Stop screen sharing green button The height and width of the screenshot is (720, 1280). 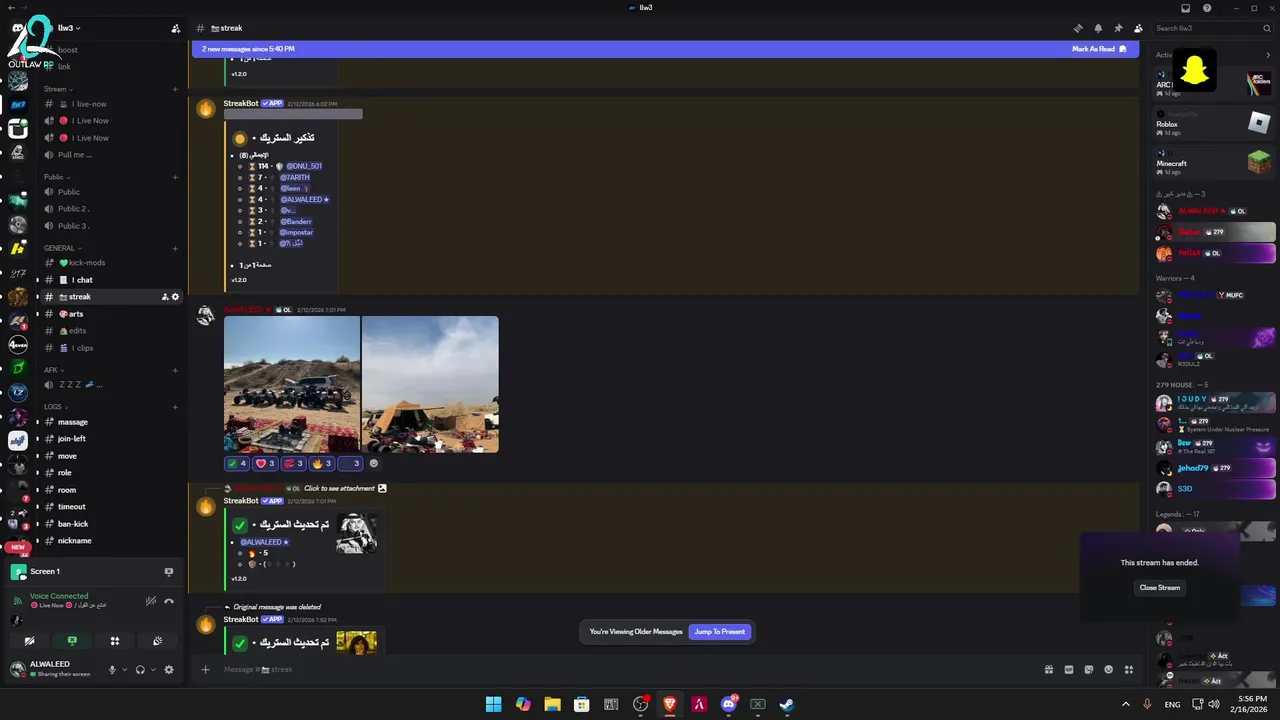[x=72, y=641]
